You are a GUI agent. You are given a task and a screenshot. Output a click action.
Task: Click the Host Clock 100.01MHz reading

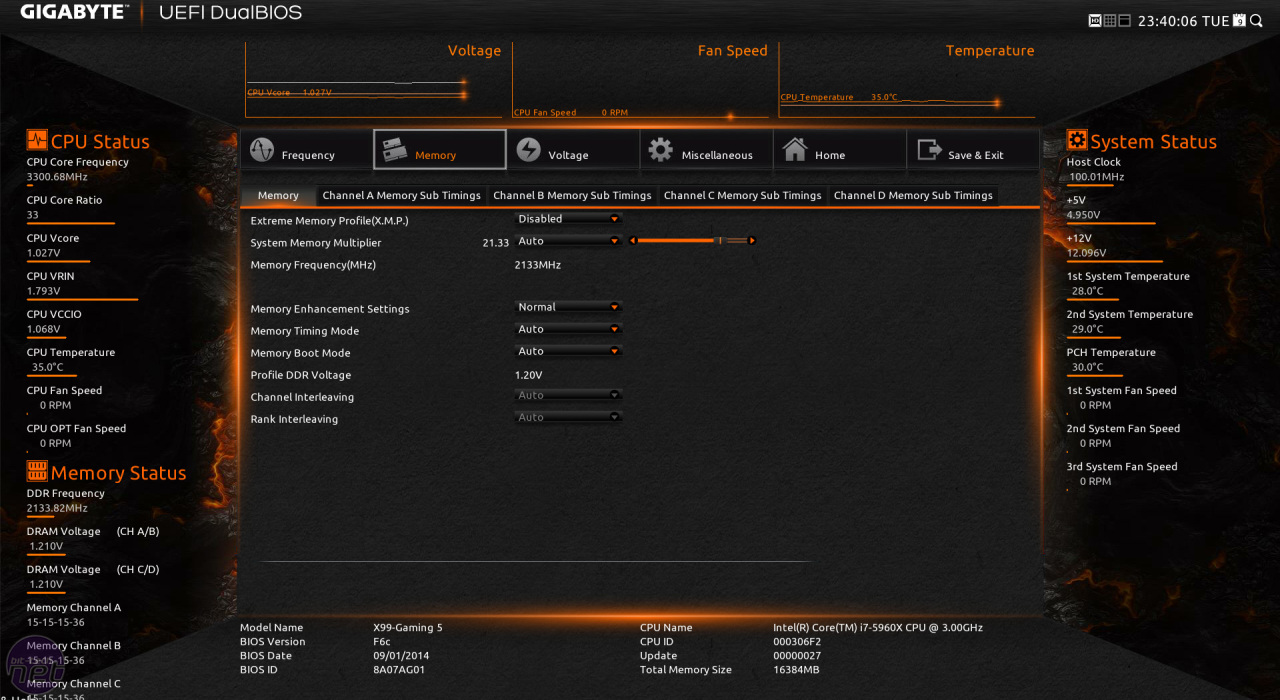1097,177
